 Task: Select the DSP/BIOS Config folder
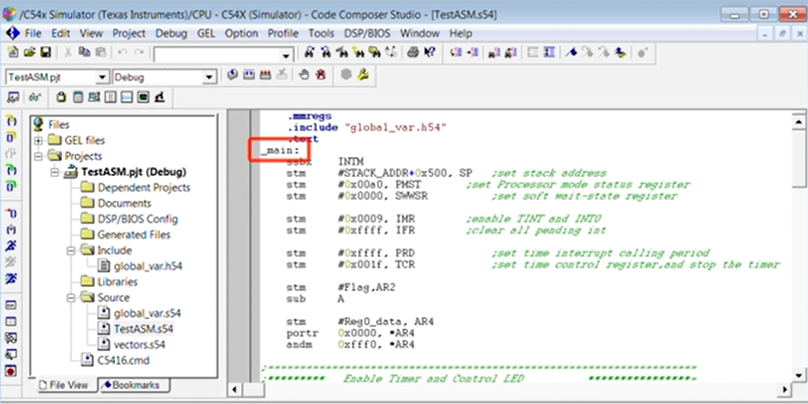point(138,219)
